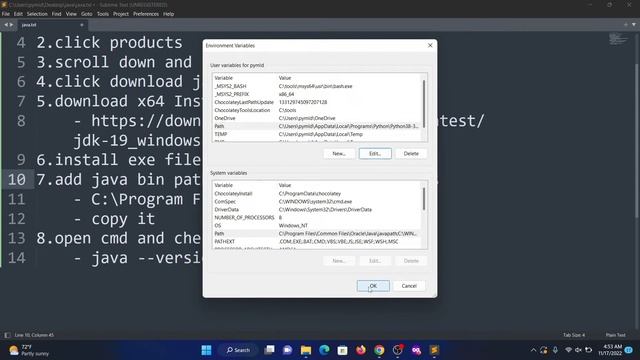Close the java.txt tab

[x=82, y=25]
